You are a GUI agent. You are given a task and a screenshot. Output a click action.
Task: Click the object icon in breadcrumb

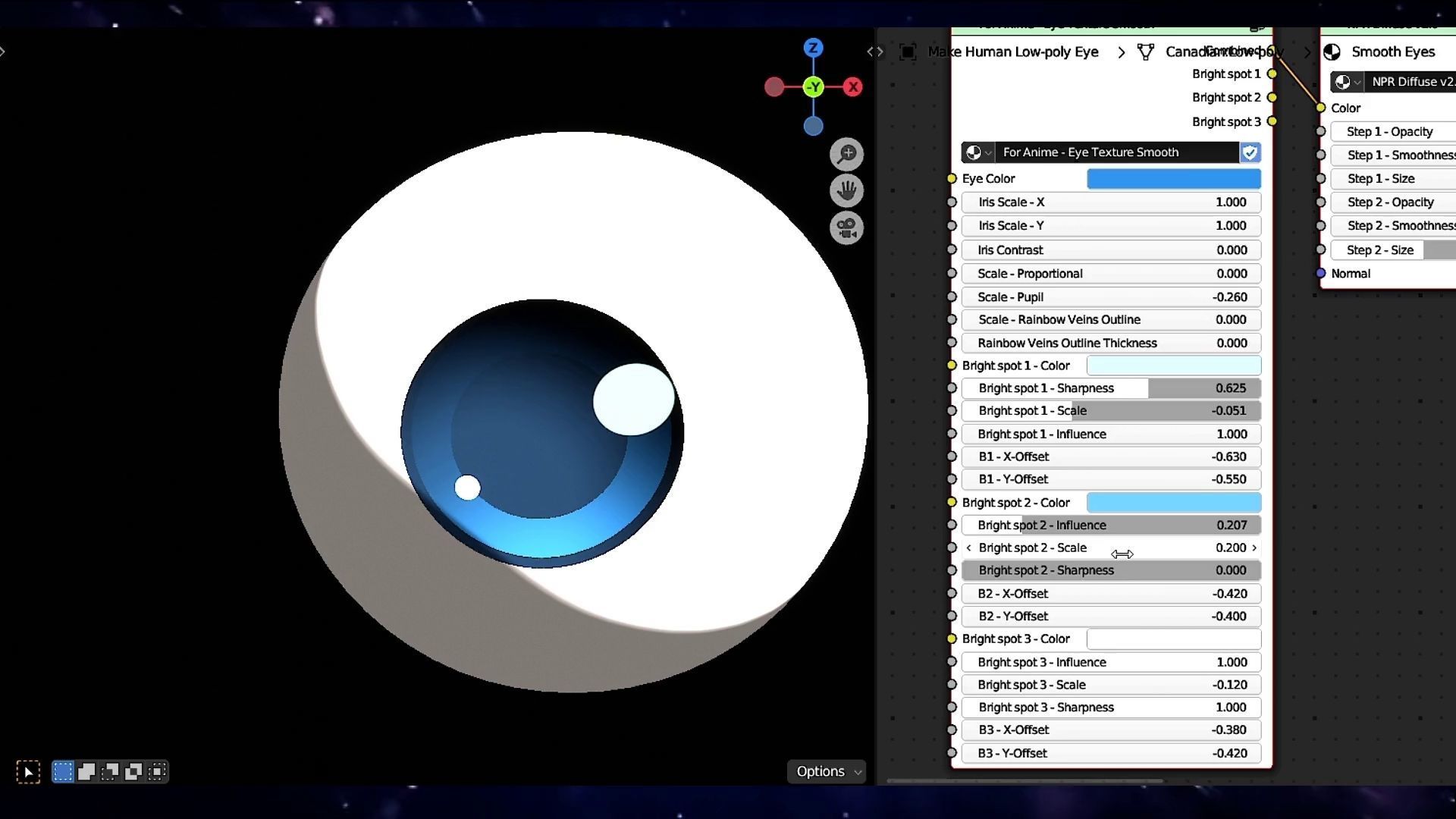[908, 52]
